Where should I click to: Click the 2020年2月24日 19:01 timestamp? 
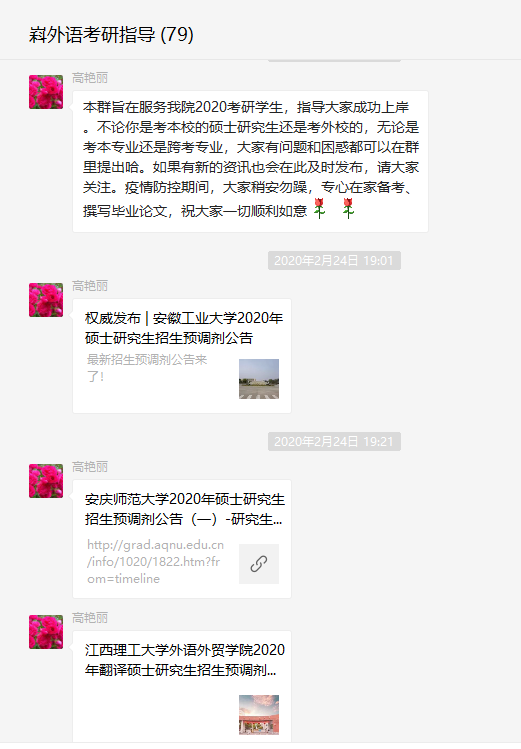coord(334,260)
